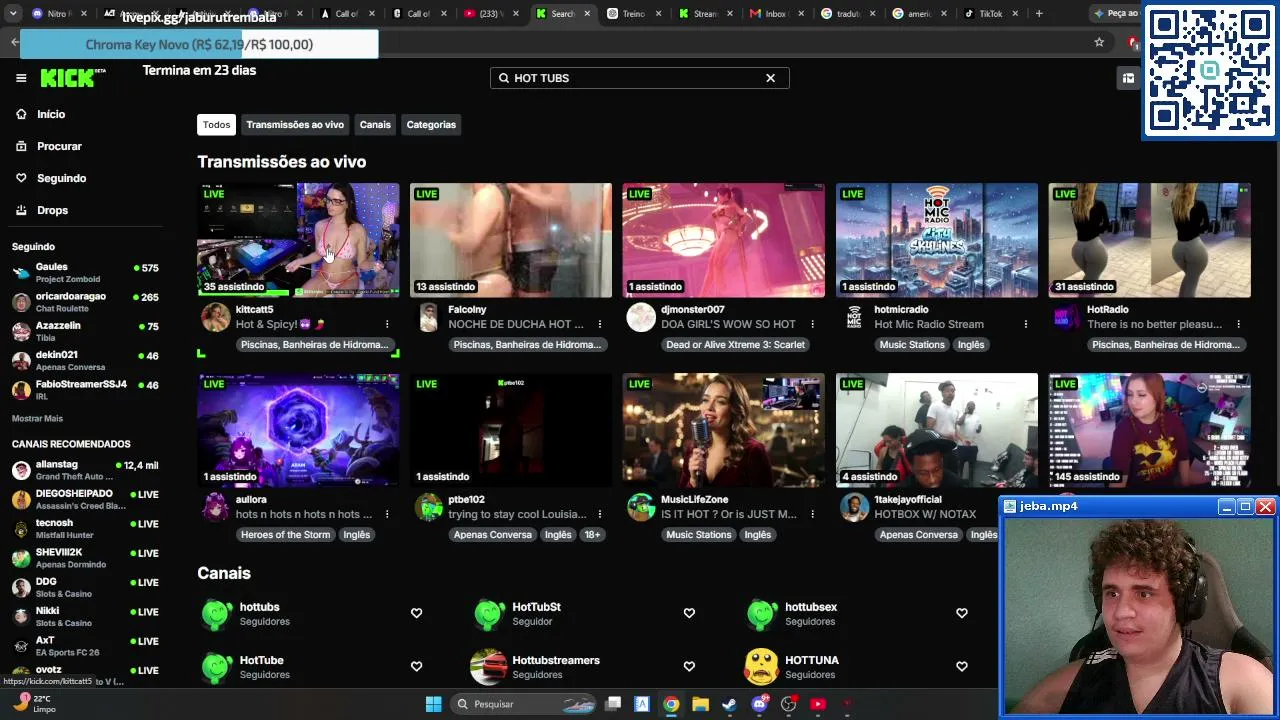The height and width of the screenshot is (720, 1280).
Task: Follow the hottubs channel
Action: [x=416, y=613]
